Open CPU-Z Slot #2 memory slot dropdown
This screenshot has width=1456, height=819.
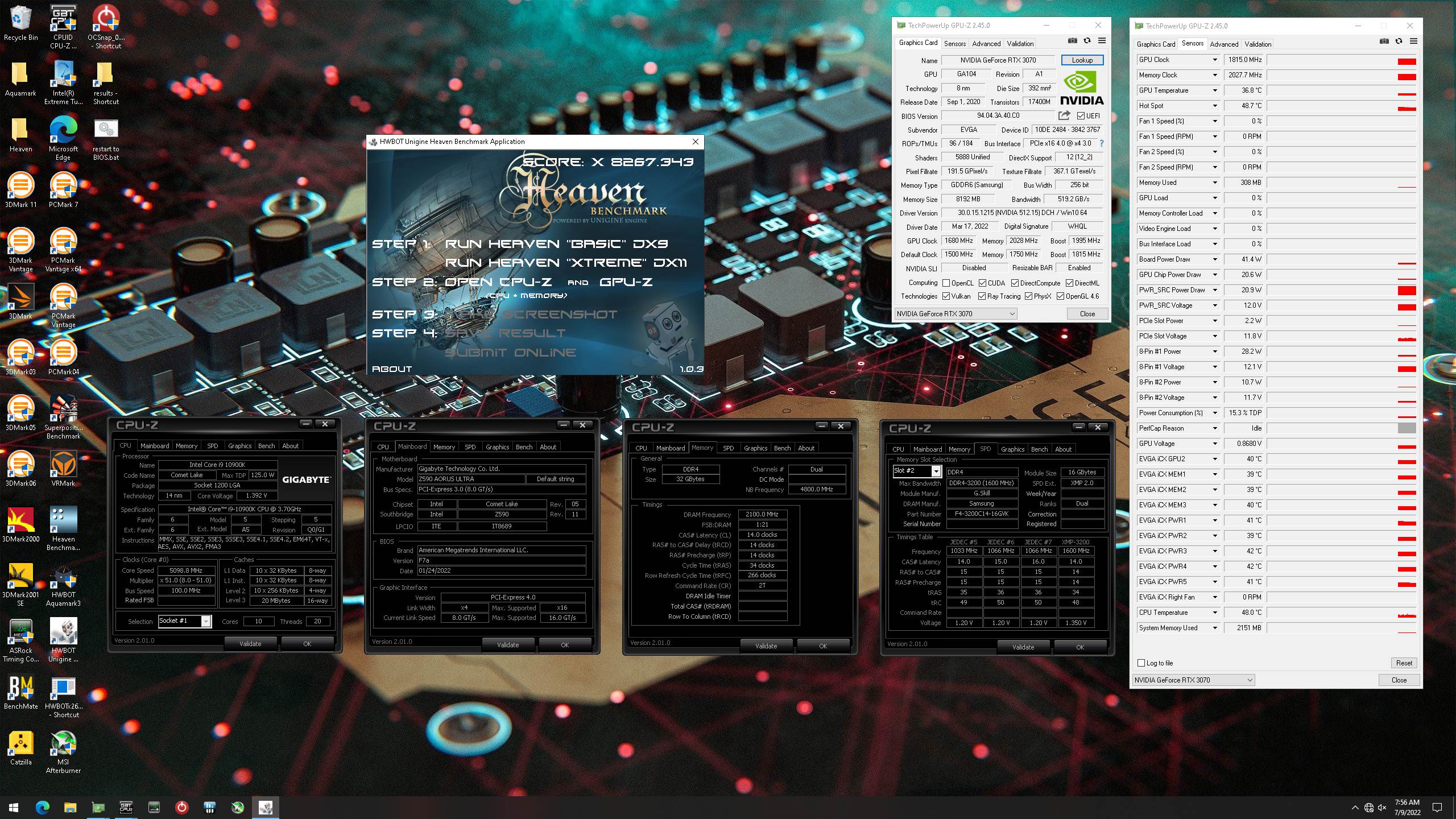pyautogui.click(x=917, y=471)
